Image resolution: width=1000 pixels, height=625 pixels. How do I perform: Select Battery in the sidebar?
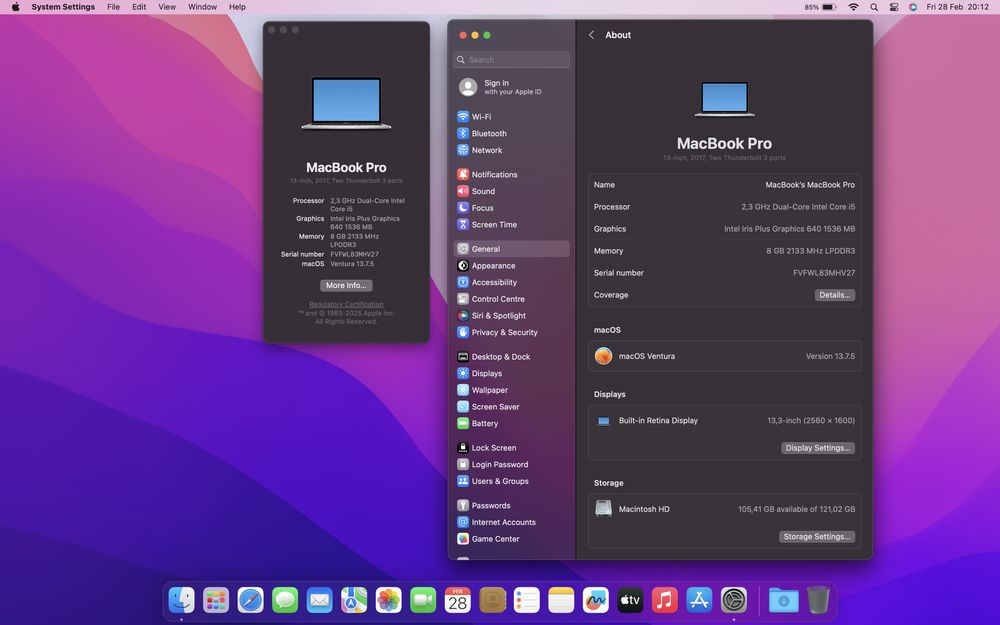[511, 423]
